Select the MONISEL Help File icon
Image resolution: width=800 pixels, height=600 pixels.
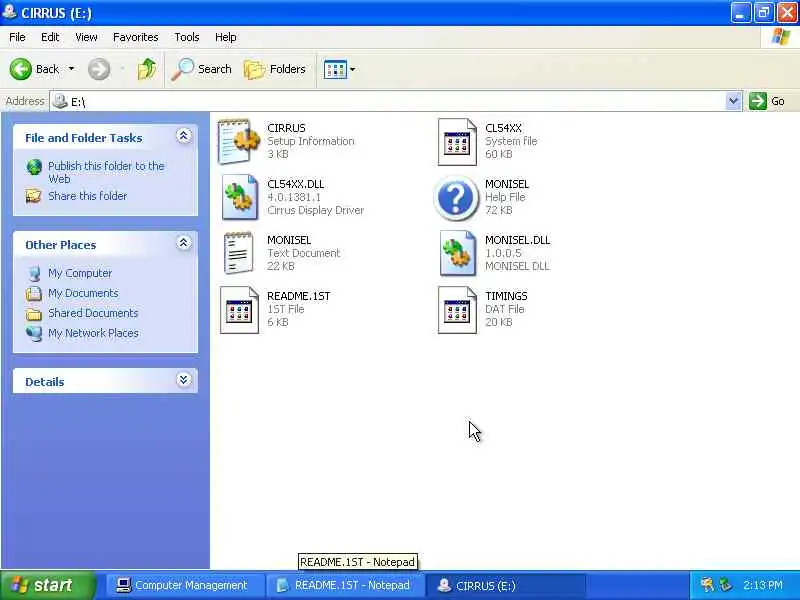(456, 198)
